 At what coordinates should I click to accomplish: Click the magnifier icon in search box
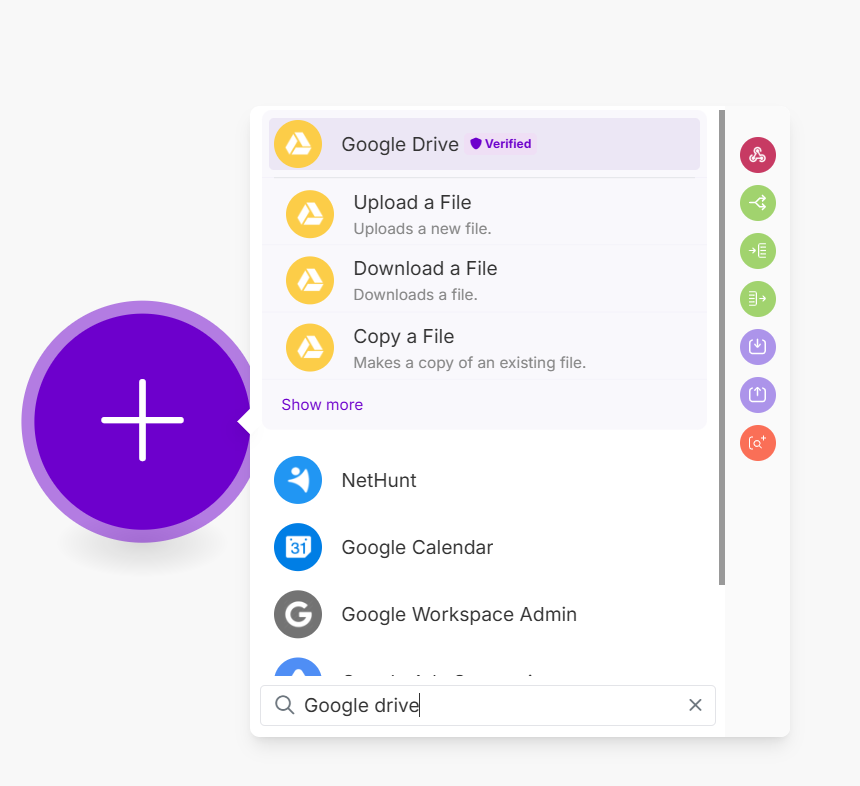285,705
